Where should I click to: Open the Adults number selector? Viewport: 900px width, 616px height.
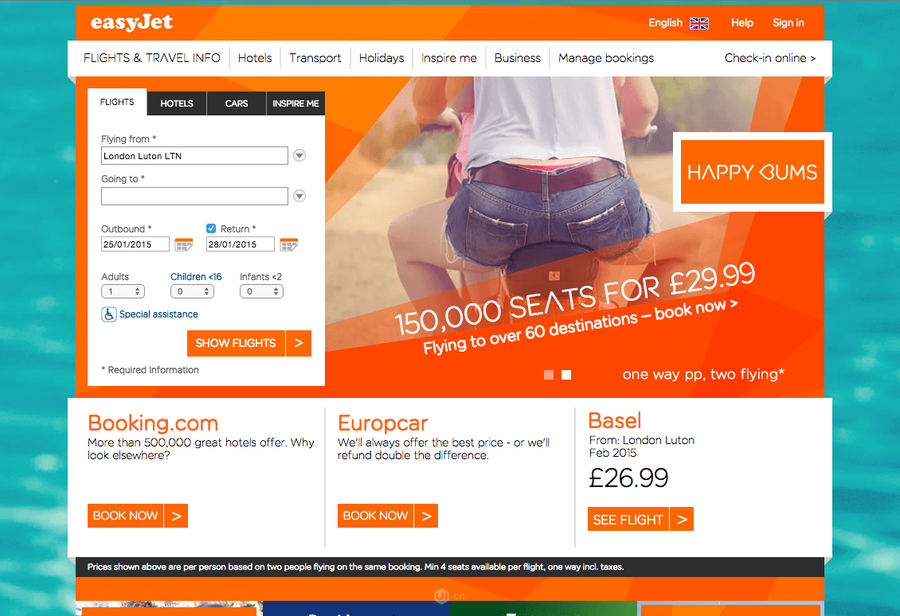coord(123,292)
